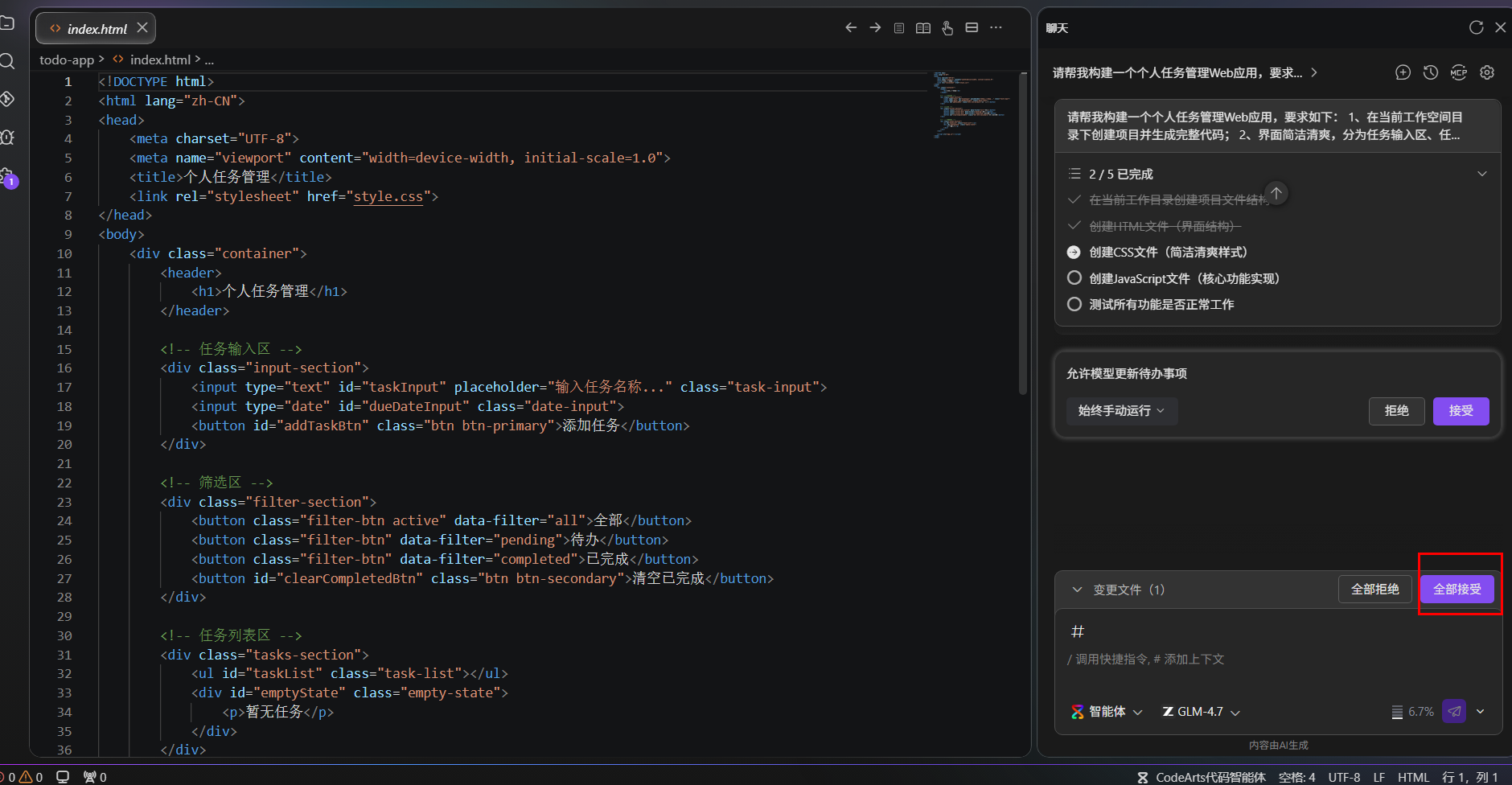Screen dimensions: 1512x785
Task: Click errors and warnings count in status bar
Action: click(22, 777)
